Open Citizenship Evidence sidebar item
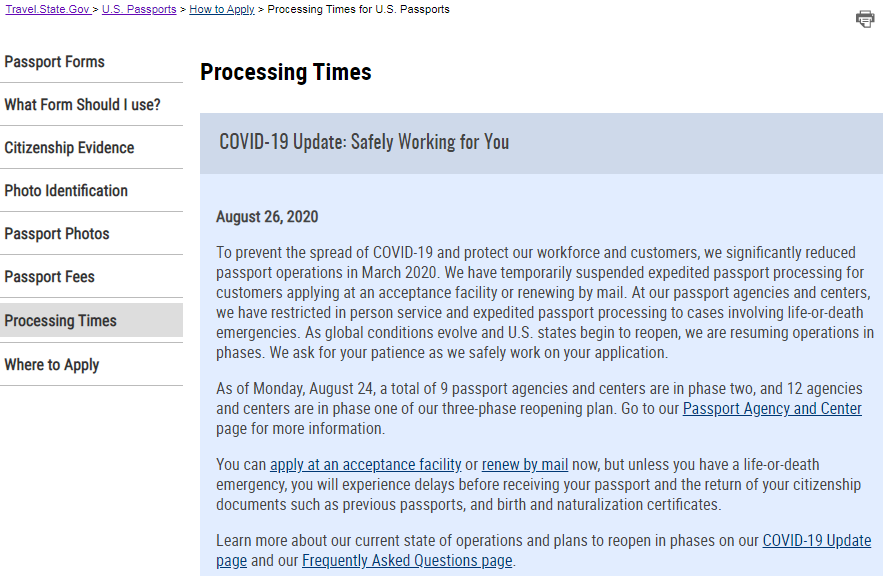The image size is (883, 576). (69, 148)
